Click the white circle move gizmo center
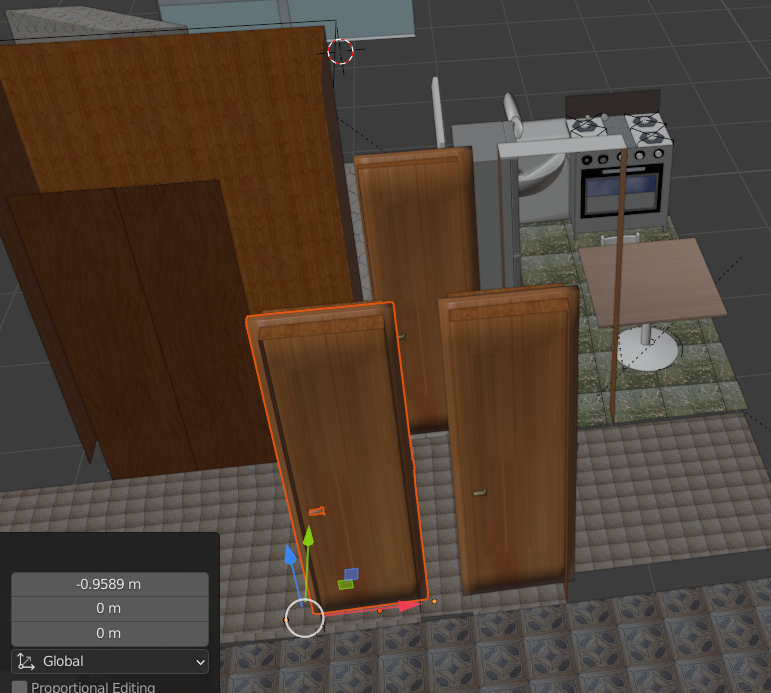This screenshot has width=771, height=693. click(304, 618)
